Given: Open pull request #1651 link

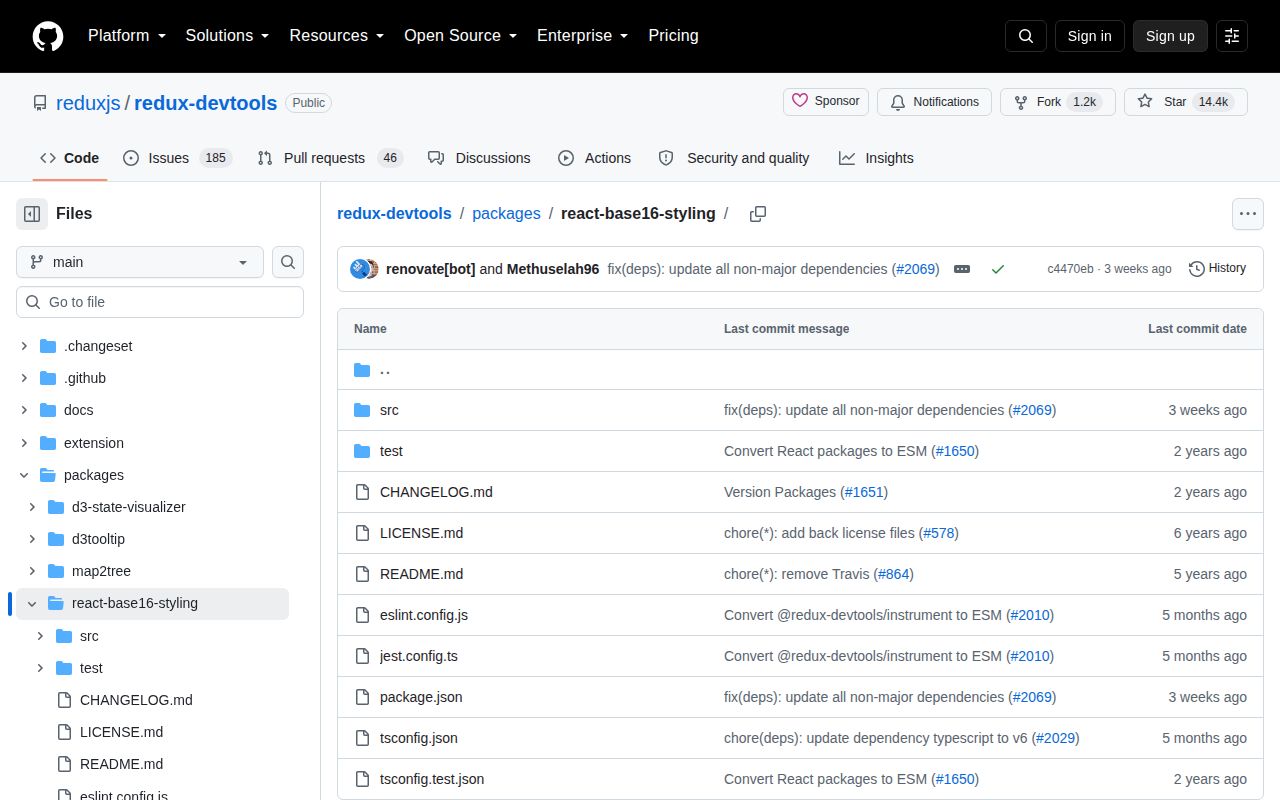Looking at the screenshot, I should (865, 492).
